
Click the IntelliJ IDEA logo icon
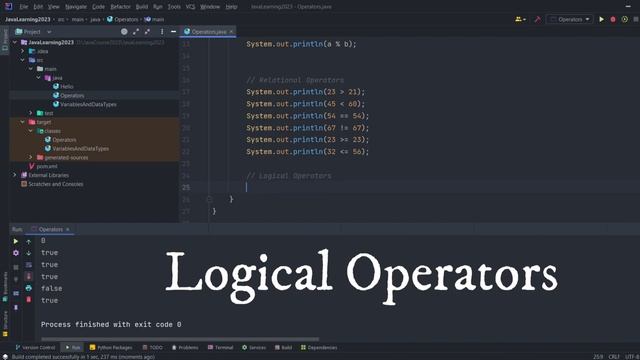pyautogui.click(x=8, y=7)
